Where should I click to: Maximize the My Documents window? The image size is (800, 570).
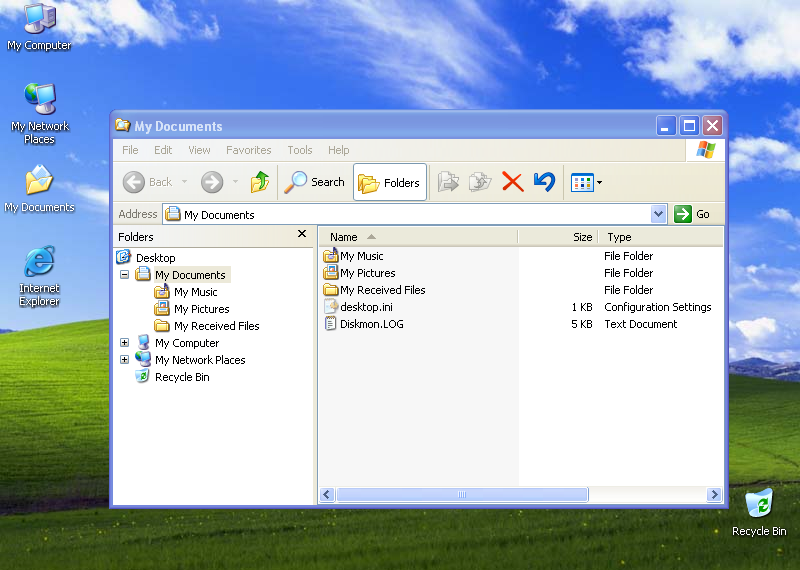(689, 126)
